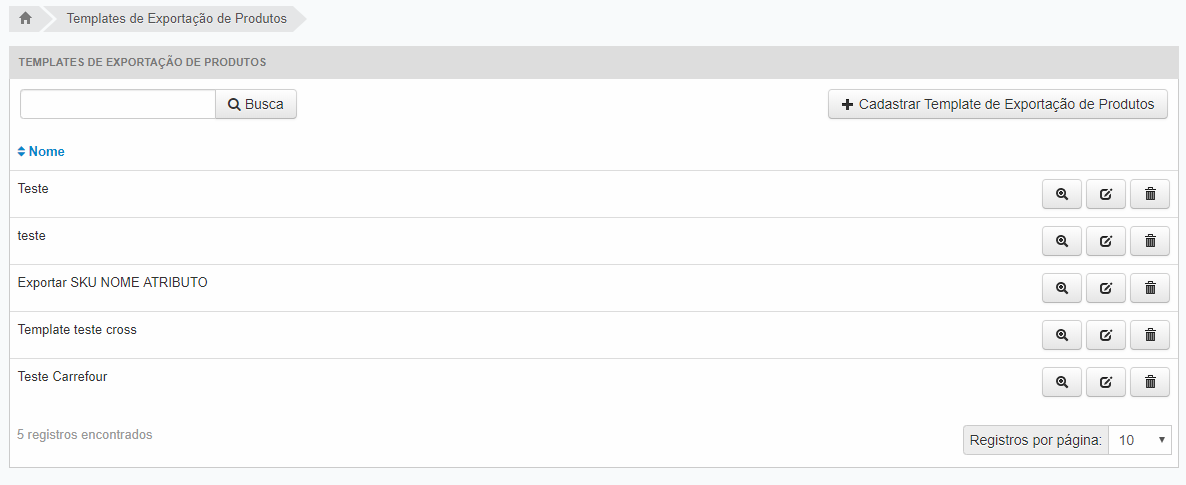This screenshot has height=485, width=1186.
Task: Delete the lowercase 'teste' template
Action: click(1150, 241)
